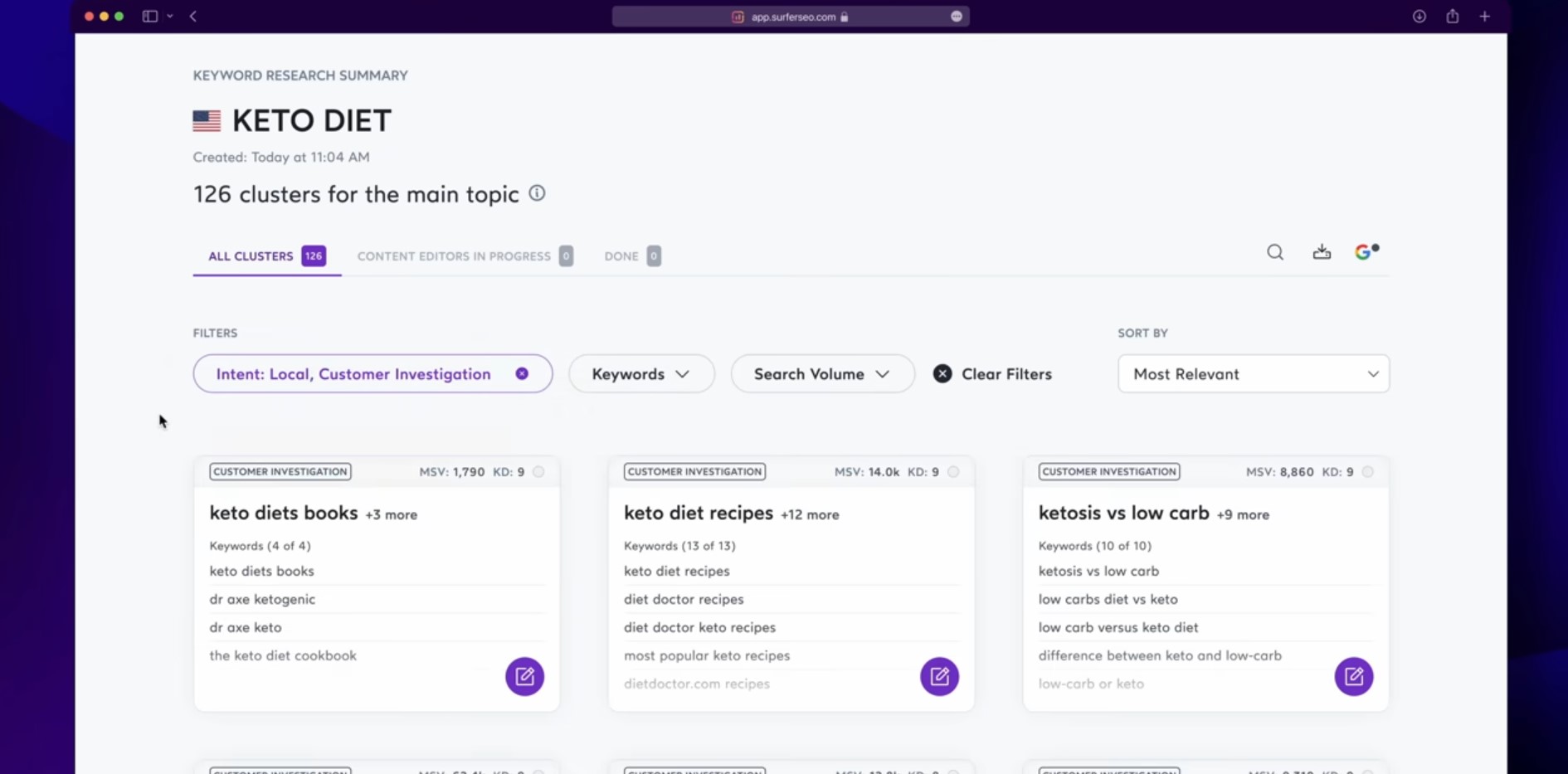
Task: Click the Clear Filters button
Action: click(993, 374)
